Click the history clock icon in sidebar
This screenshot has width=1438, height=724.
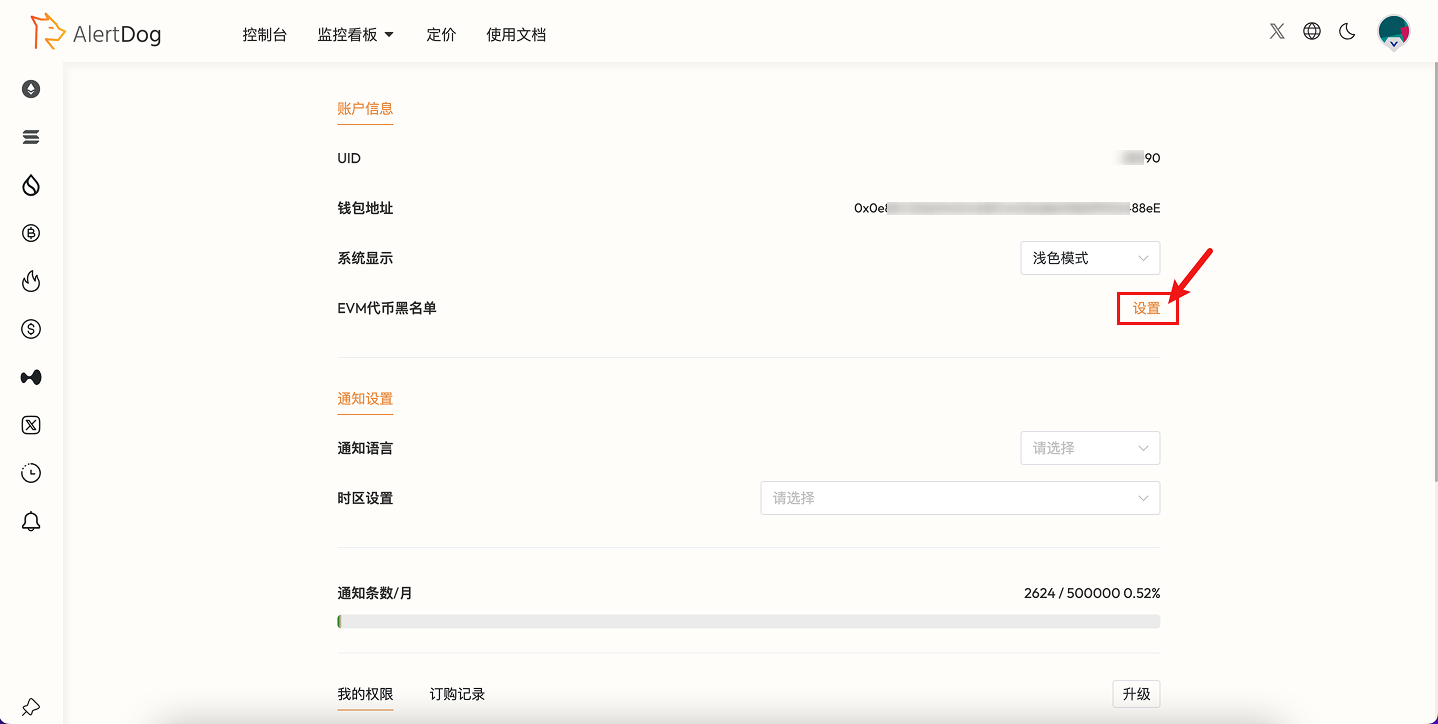click(30, 473)
